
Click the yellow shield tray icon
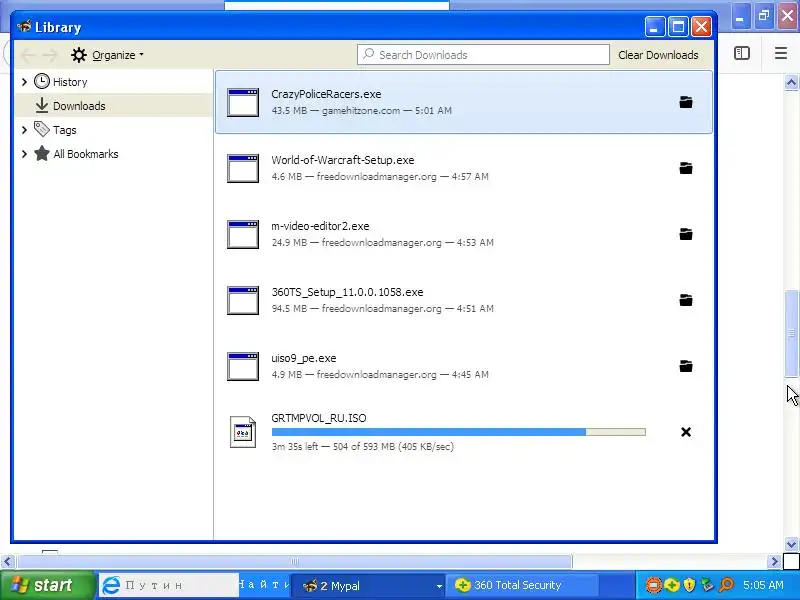click(689, 585)
